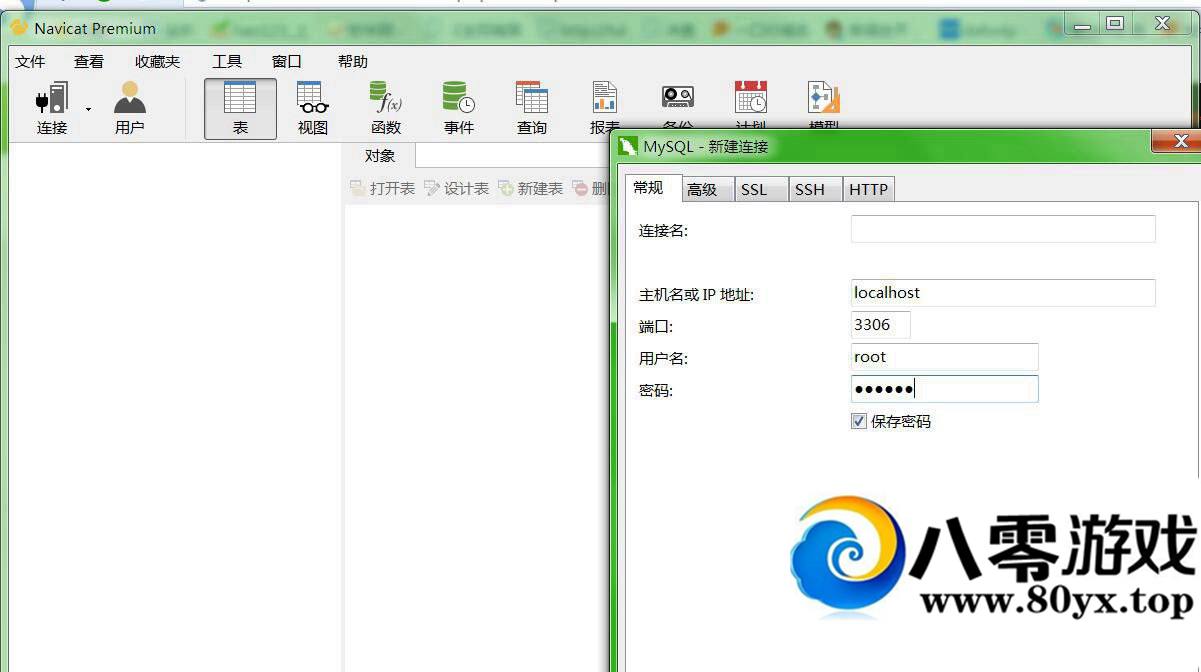Open the 模型 model icon

point(824,105)
